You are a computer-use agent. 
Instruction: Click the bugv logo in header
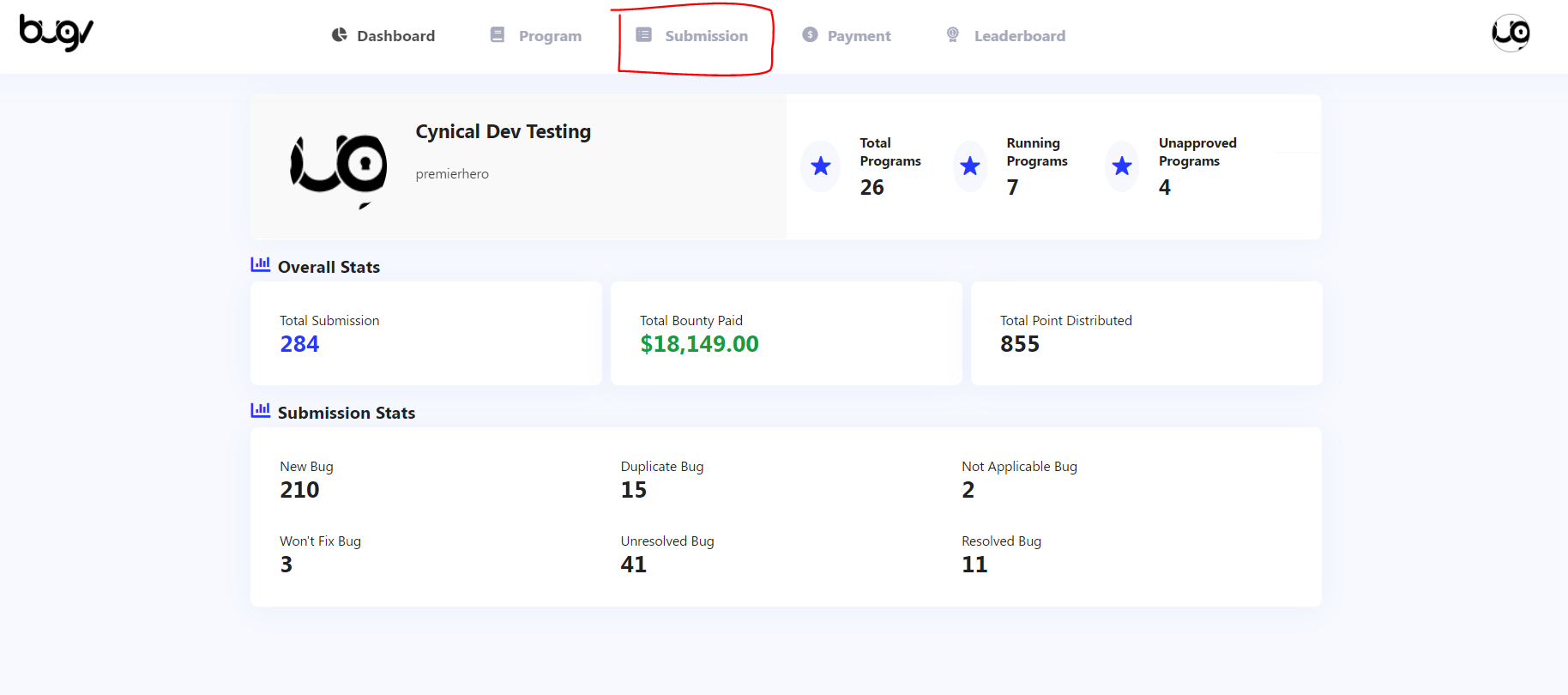pos(57,33)
